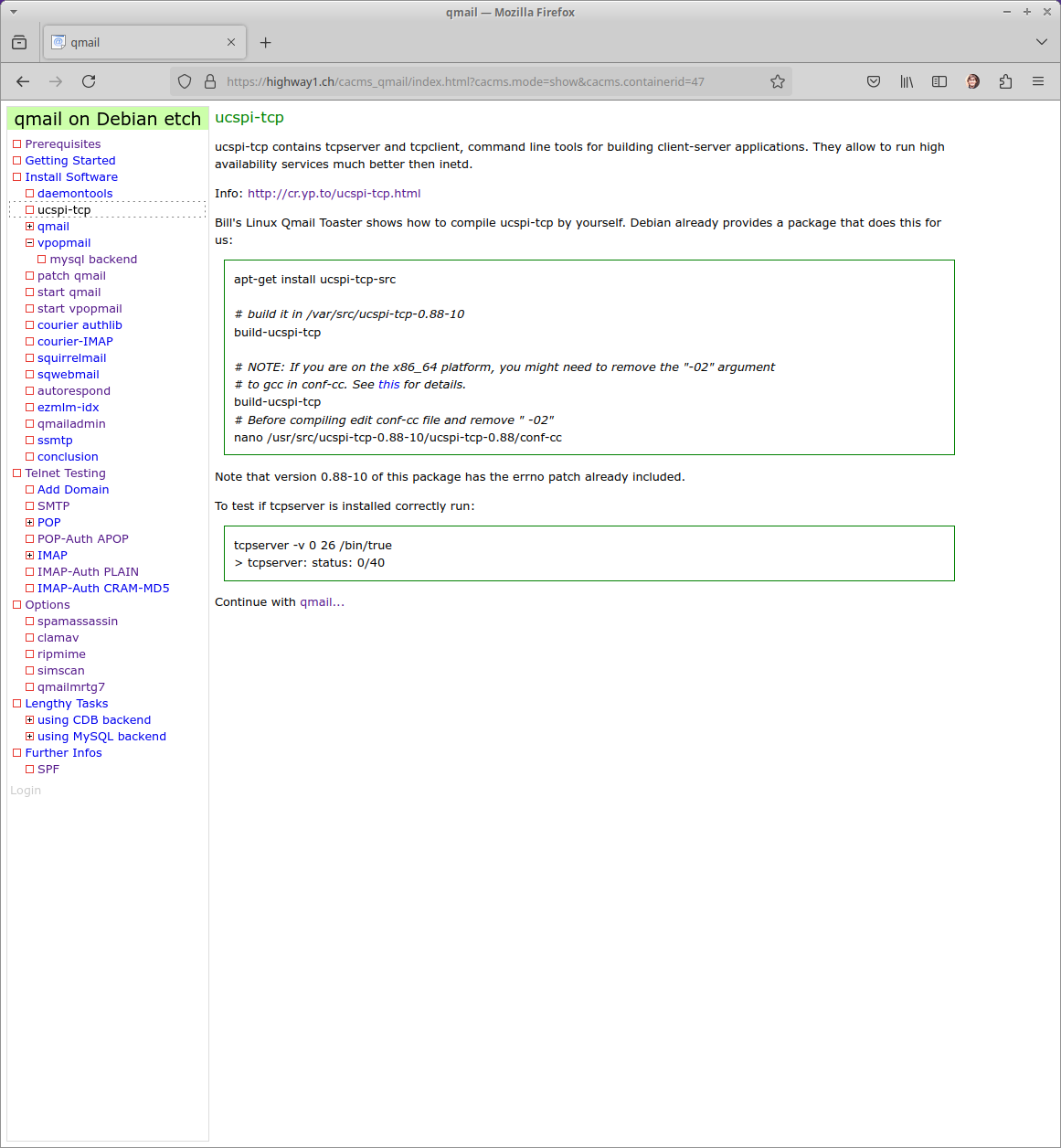Open the Further Infos section
Image resolution: width=1061 pixels, height=1148 pixels.
63,753
